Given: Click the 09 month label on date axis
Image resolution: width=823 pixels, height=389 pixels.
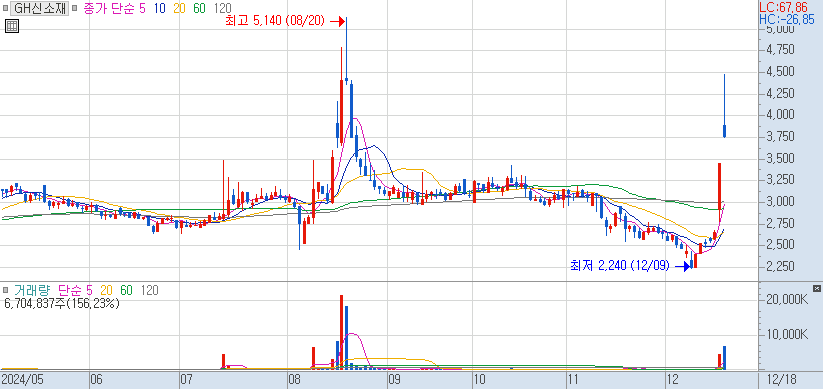Looking at the screenshot, I should [x=394, y=379].
